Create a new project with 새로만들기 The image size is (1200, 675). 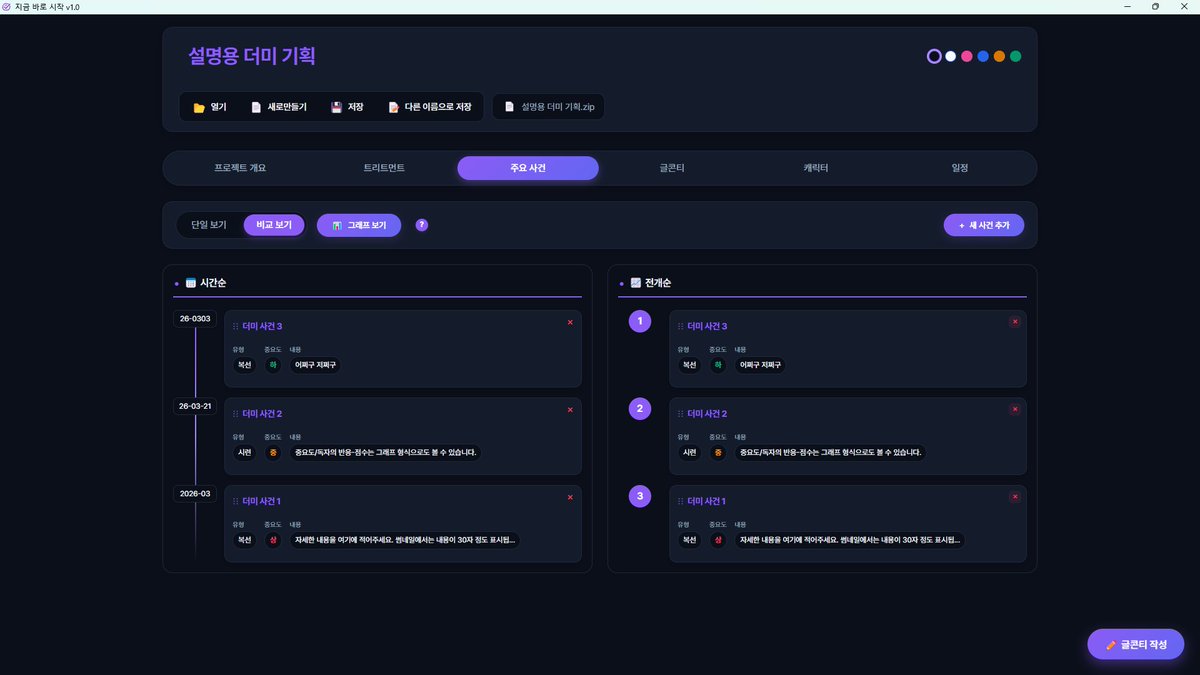[x=278, y=107]
